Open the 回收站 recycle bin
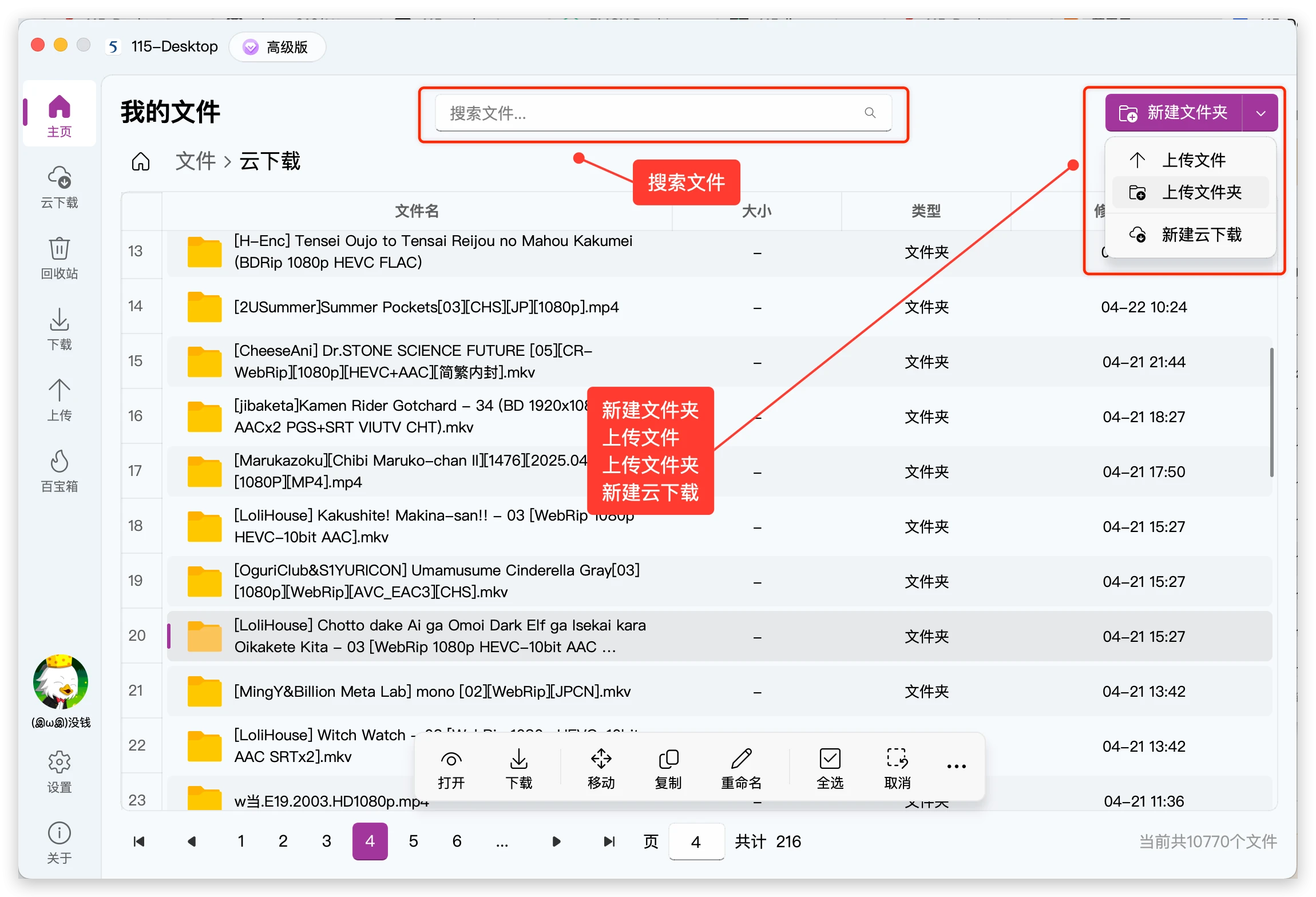The width and height of the screenshot is (1316, 897). pos(60,257)
